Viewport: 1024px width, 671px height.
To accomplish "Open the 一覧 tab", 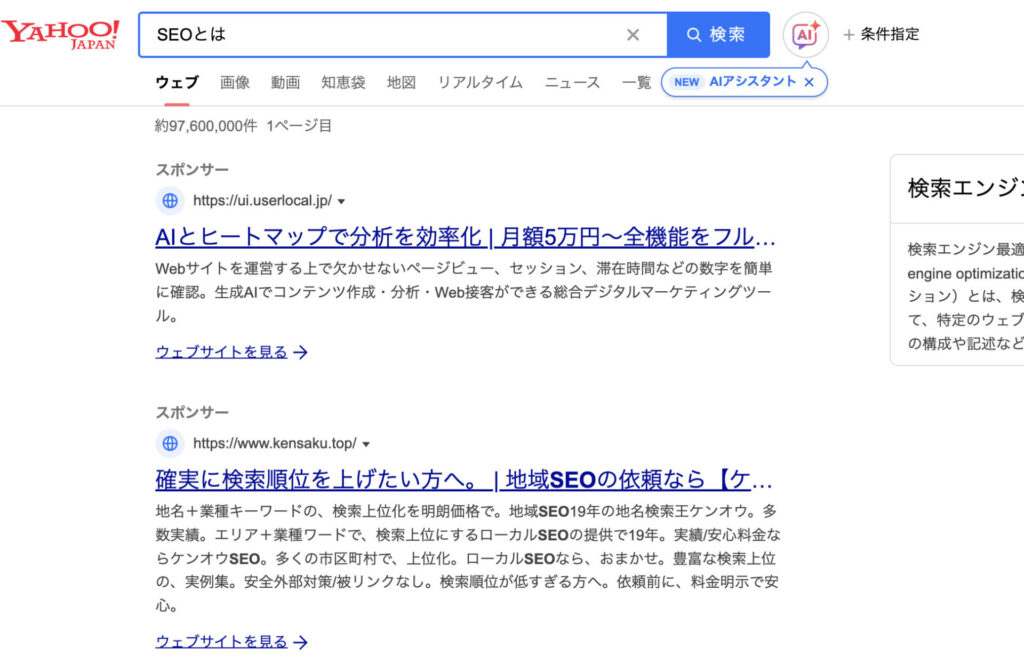I will coord(637,82).
